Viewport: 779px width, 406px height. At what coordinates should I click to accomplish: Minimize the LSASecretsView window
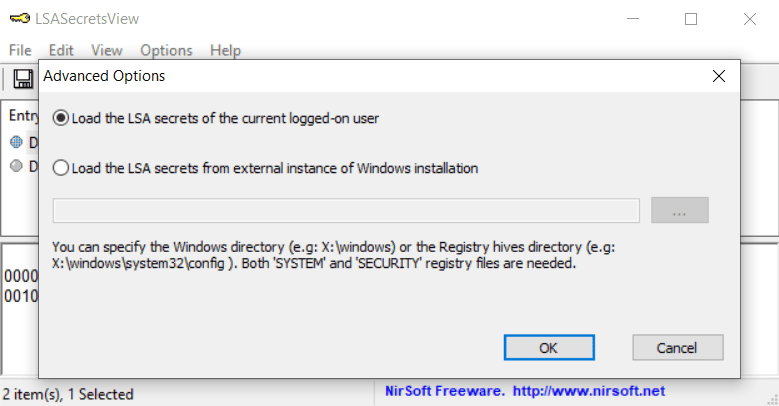coord(633,19)
